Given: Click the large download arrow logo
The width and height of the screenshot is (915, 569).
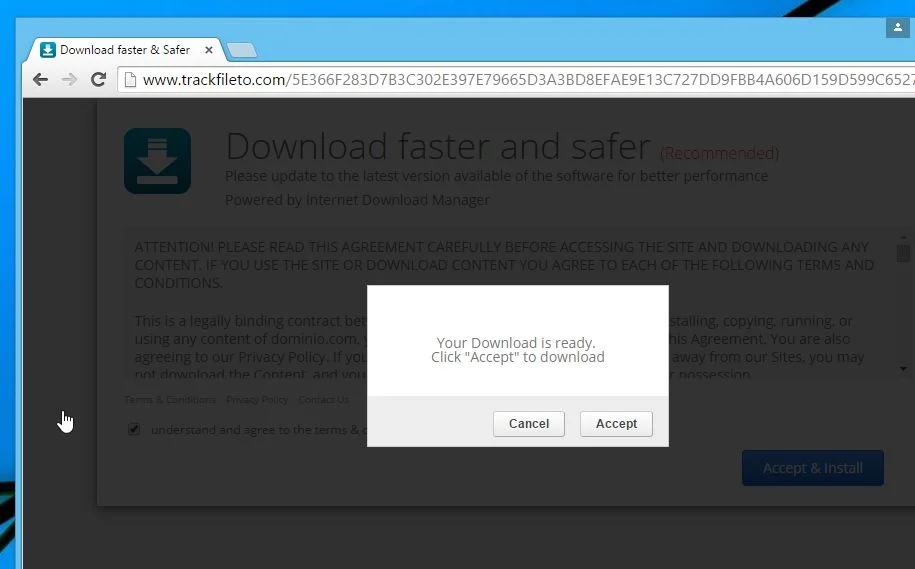Looking at the screenshot, I should [x=158, y=161].
